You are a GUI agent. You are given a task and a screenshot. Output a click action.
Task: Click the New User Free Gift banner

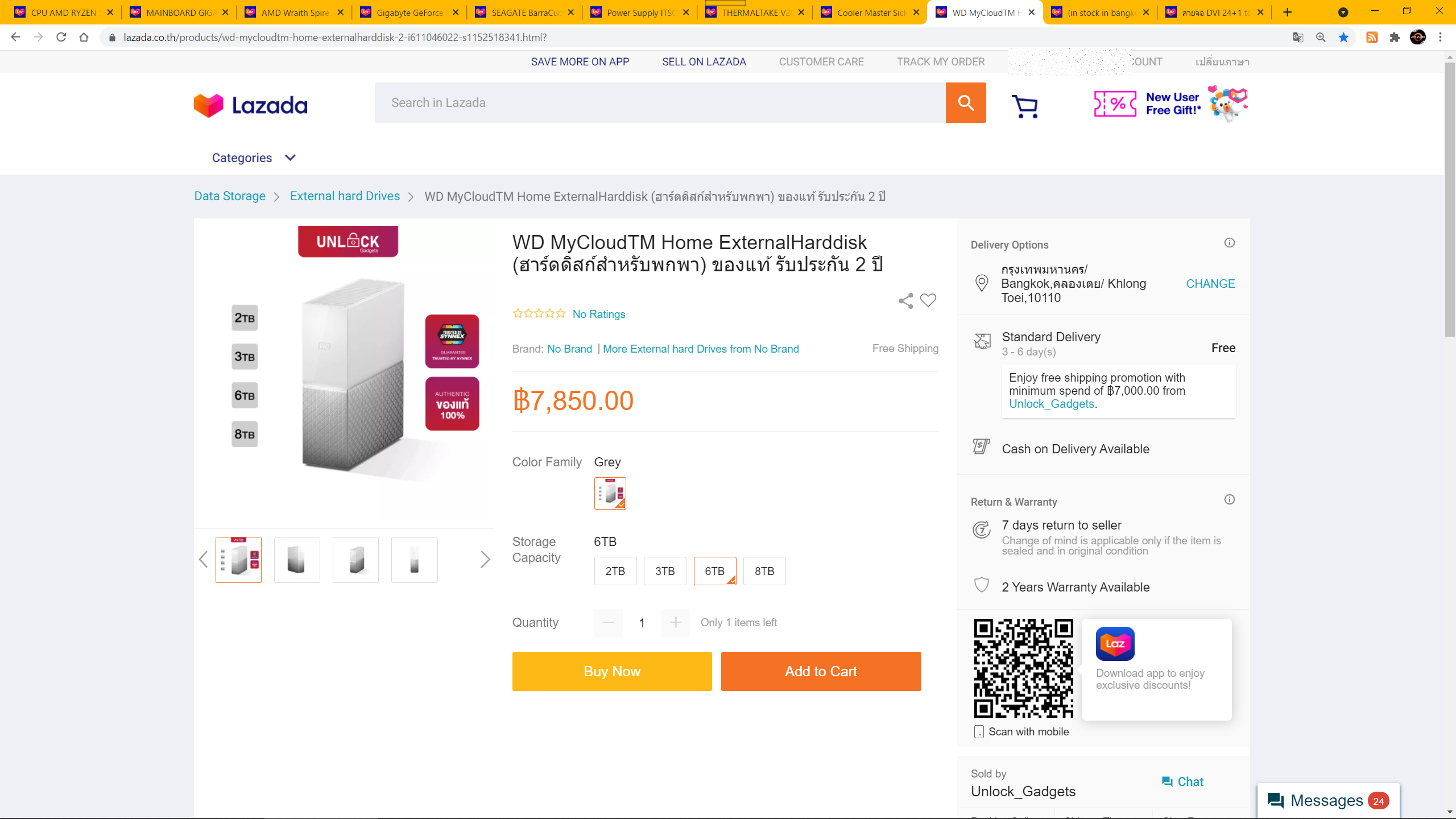[1170, 104]
